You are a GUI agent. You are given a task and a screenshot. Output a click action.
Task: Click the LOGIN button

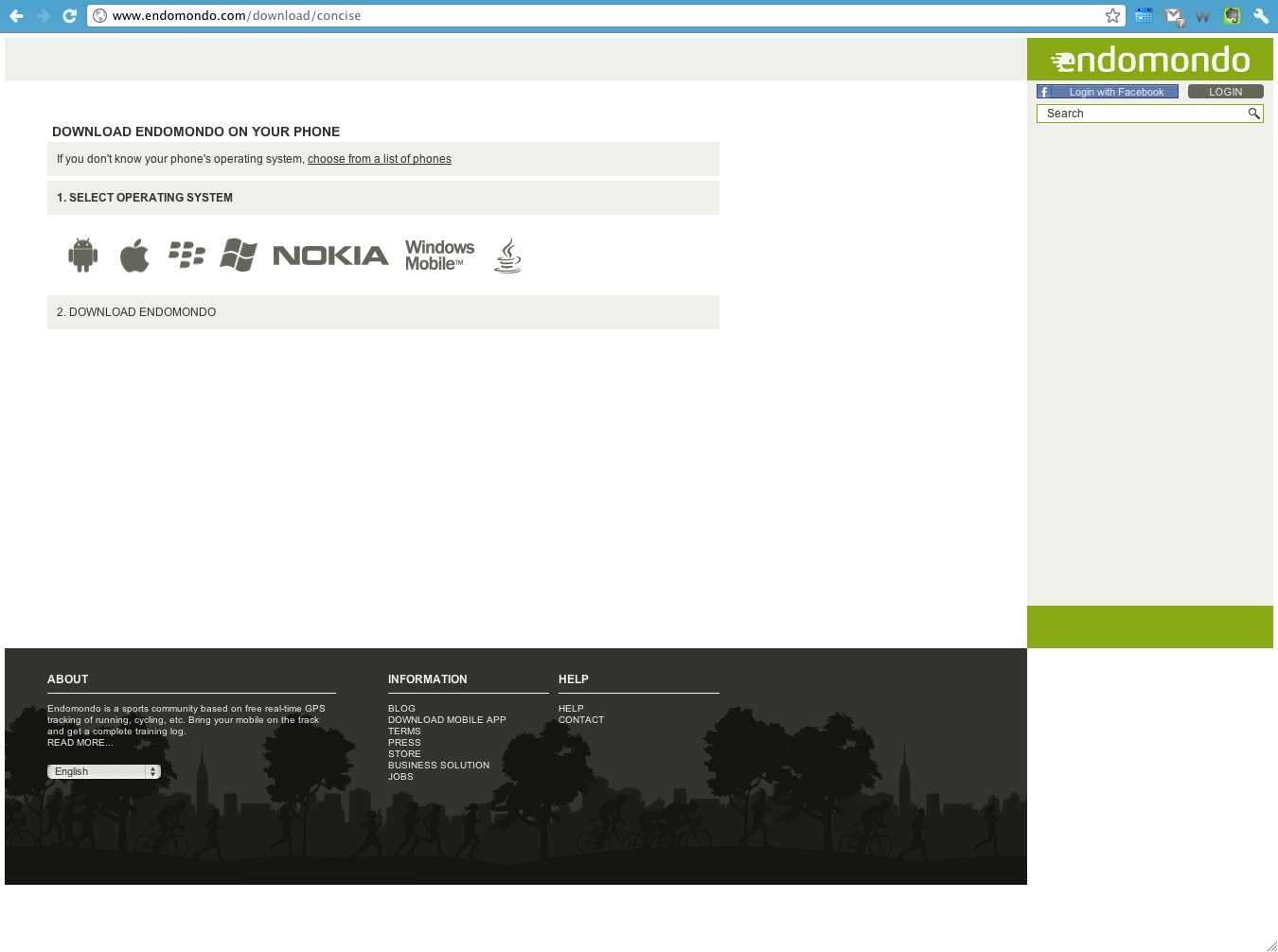(1225, 92)
